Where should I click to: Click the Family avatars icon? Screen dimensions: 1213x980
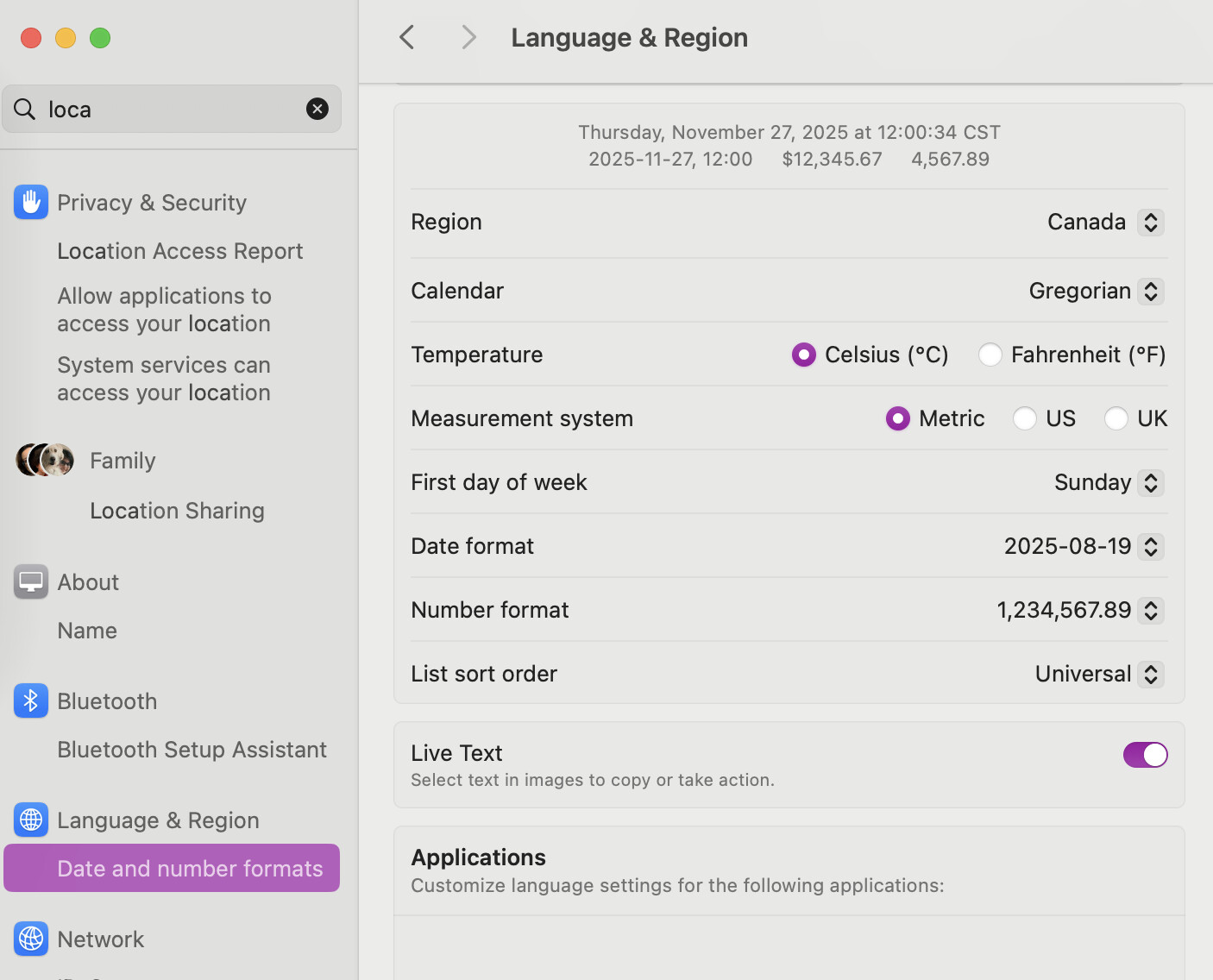coord(45,461)
